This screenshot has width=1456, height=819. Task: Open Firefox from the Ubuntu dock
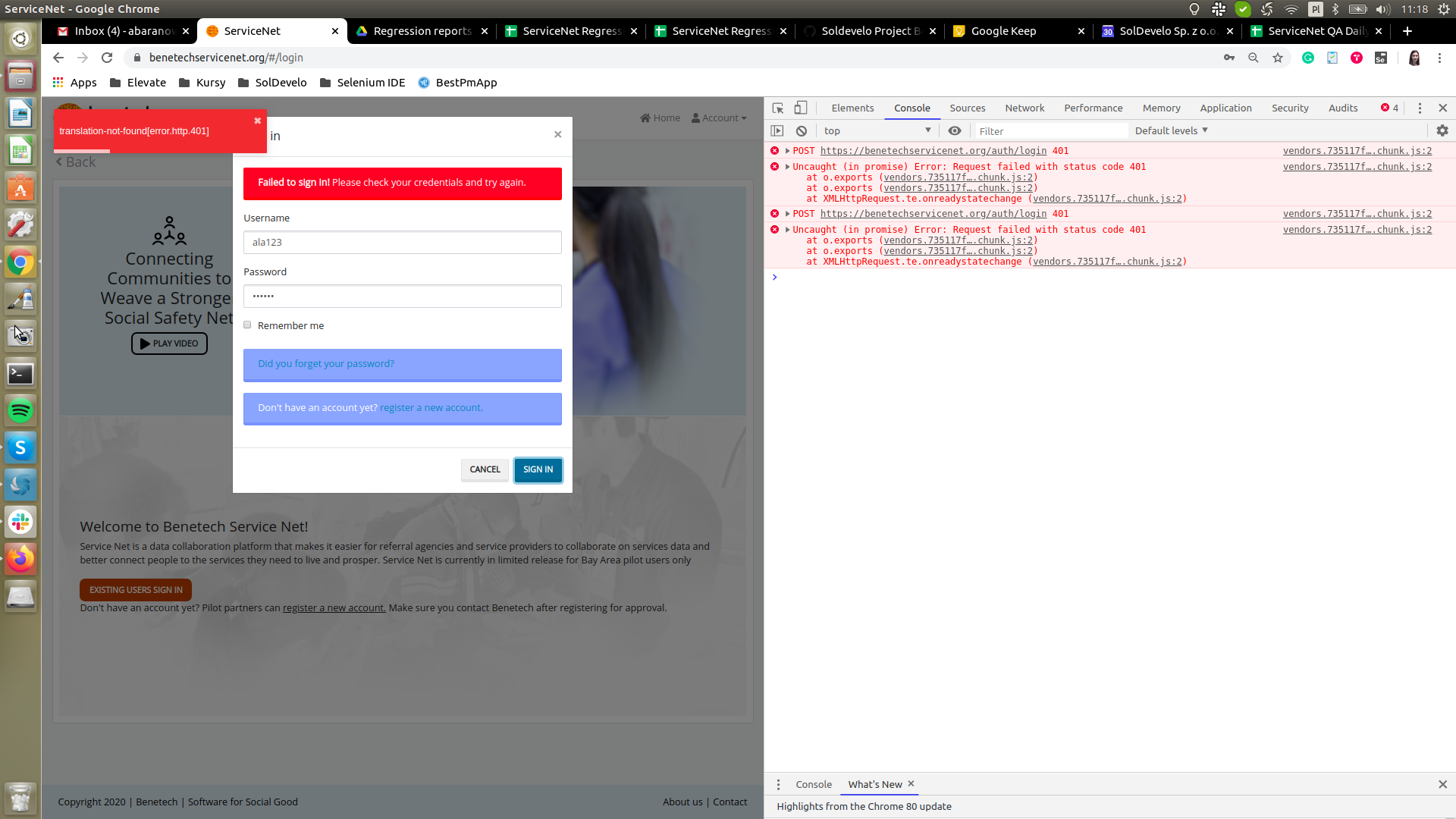(20, 559)
